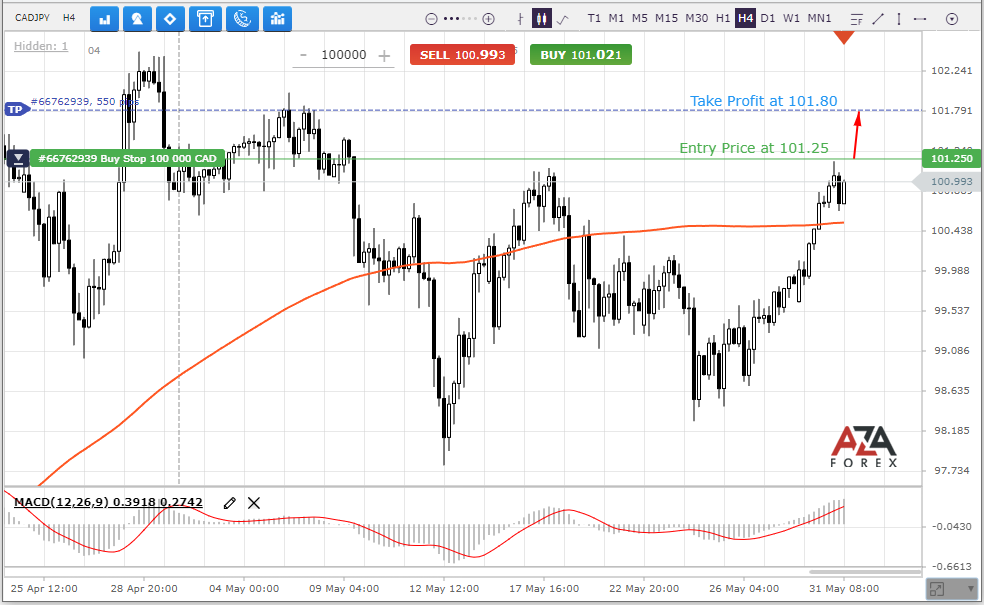The width and height of the screenshot is (984, 605).
Task: Choose the Fibonacci levels drawing tool
Action: (857, 19)
